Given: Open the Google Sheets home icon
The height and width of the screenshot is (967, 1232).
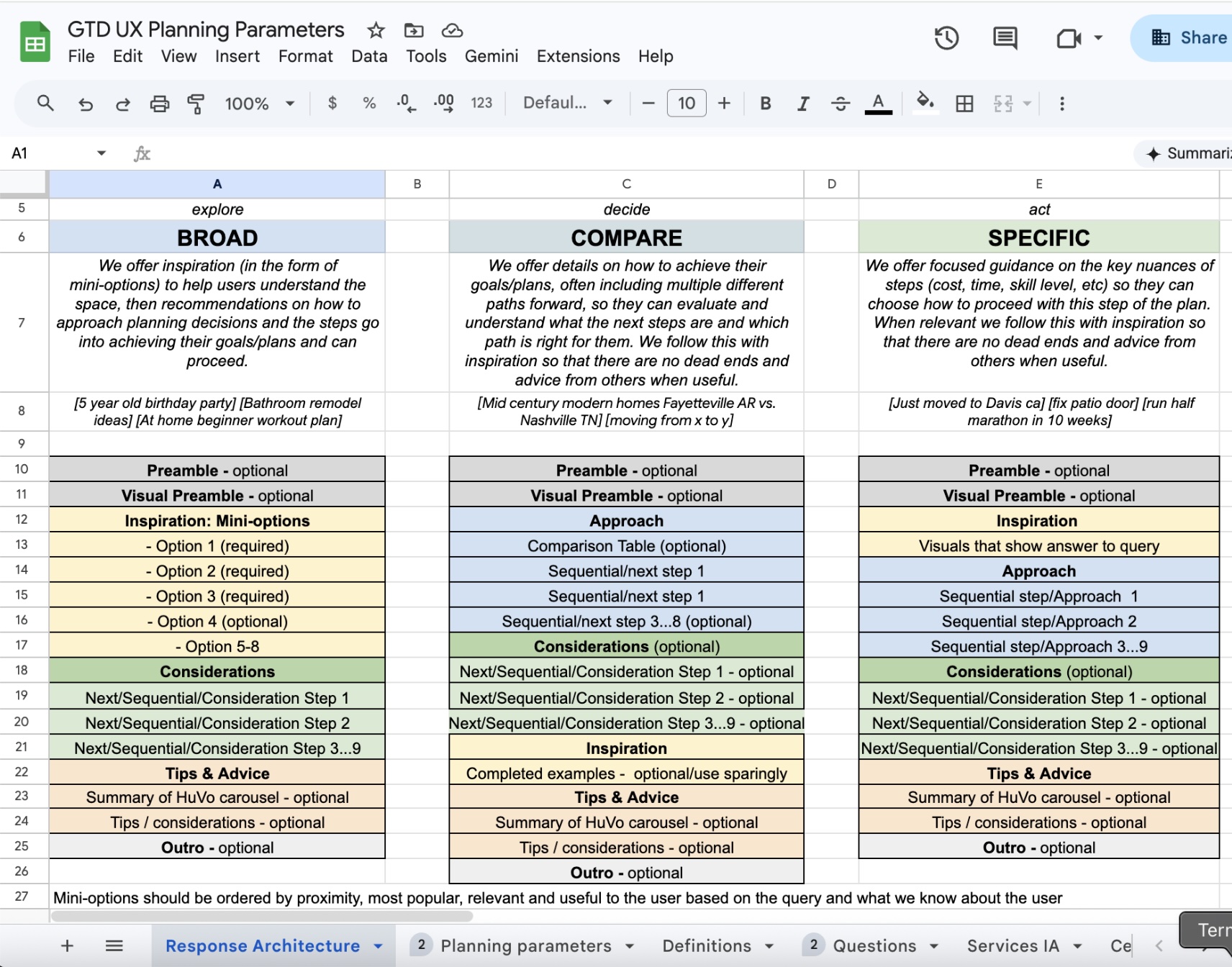Looking at the screenshot, I should coord(35,42).
